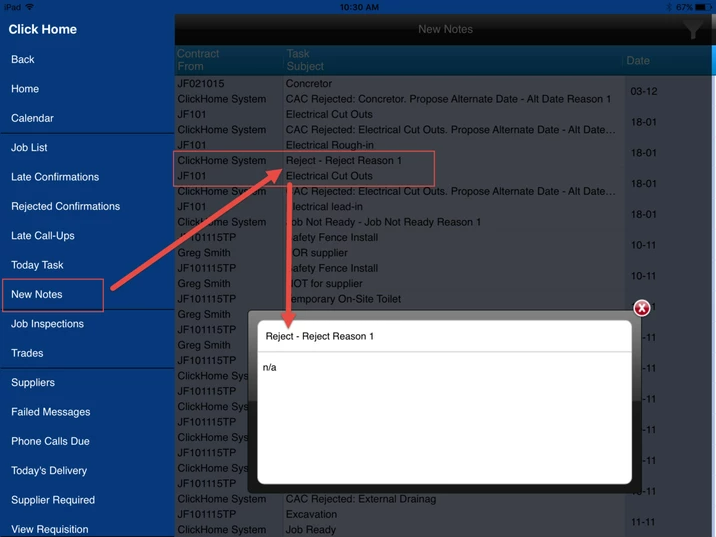This screenshot has height=537, width=716.
Task: Tap the battery indicator in status bar
Action: coord(703,7)
